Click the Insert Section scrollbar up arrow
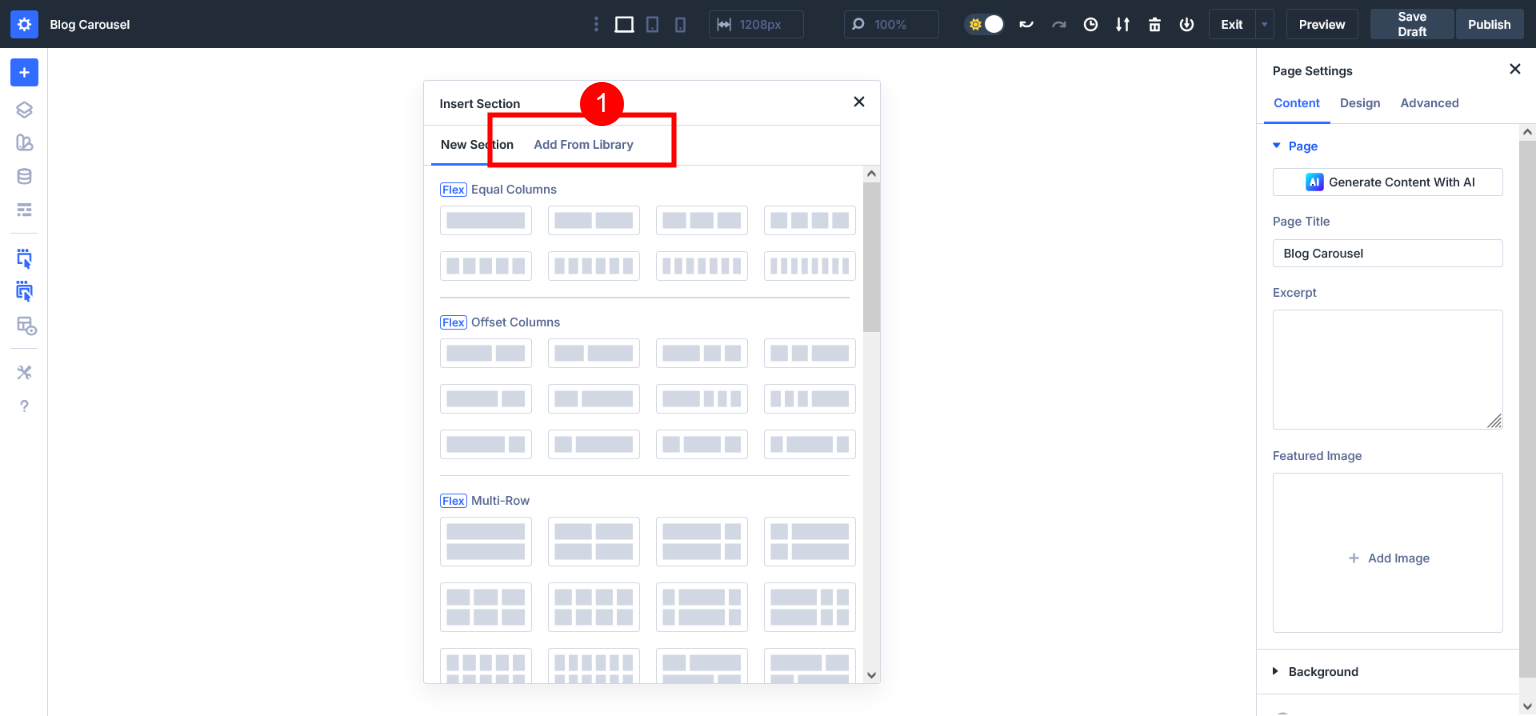The image size is (1536, 716). coord(871,174)
